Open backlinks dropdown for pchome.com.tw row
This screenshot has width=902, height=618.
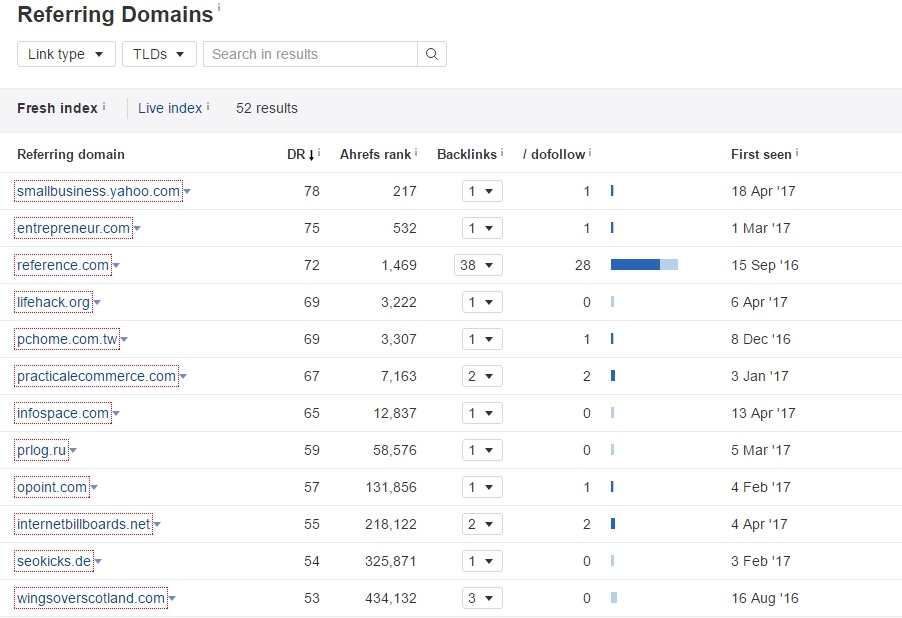pyautogui.click(x=482, y=339)
